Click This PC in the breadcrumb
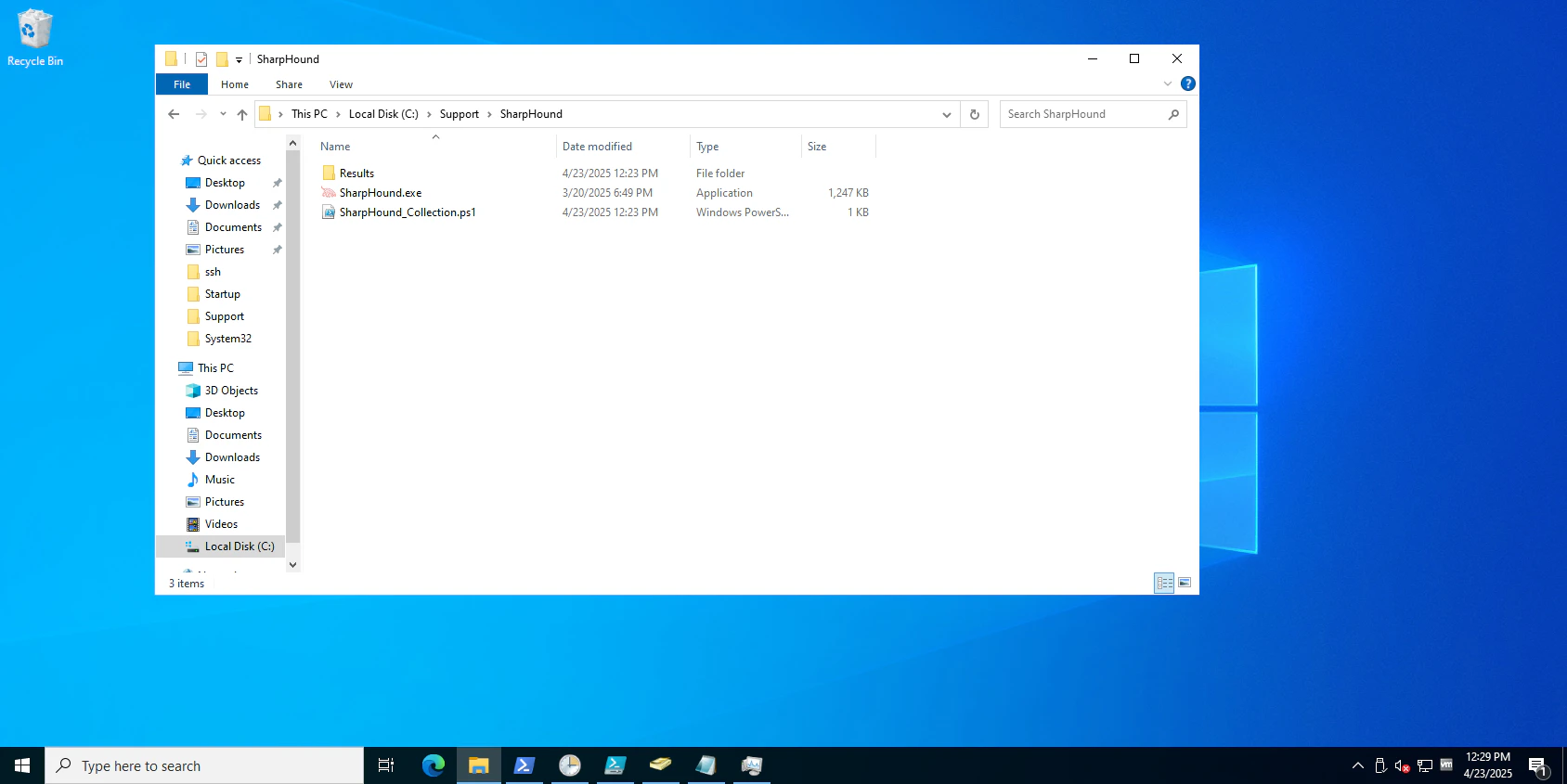The width and height of the screenshot is (1567, 784). (309, 114)
